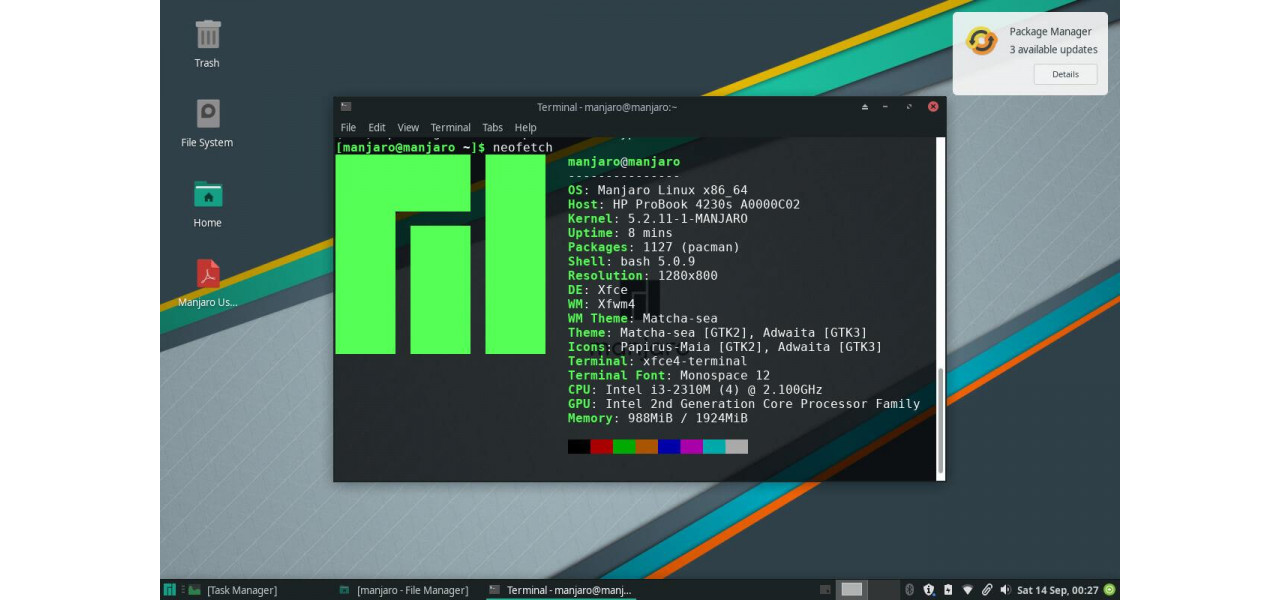This screenshot has height=600, width=1280.
Task: Click the 'Terminal Font: Monospace 12' line
Action: [x=669, y=375]
